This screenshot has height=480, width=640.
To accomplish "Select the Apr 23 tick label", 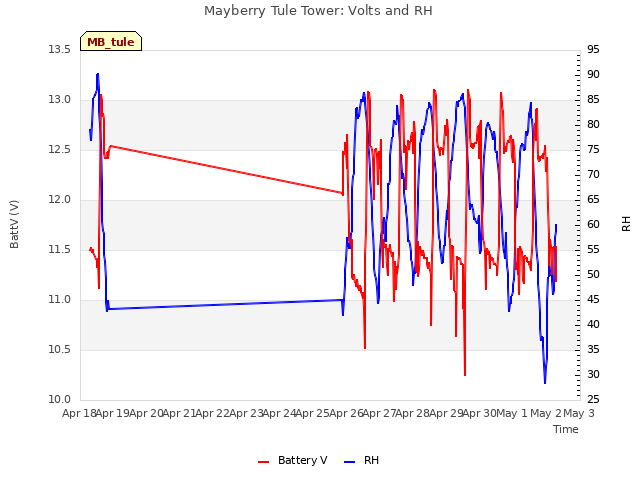I will click(246, 413).
